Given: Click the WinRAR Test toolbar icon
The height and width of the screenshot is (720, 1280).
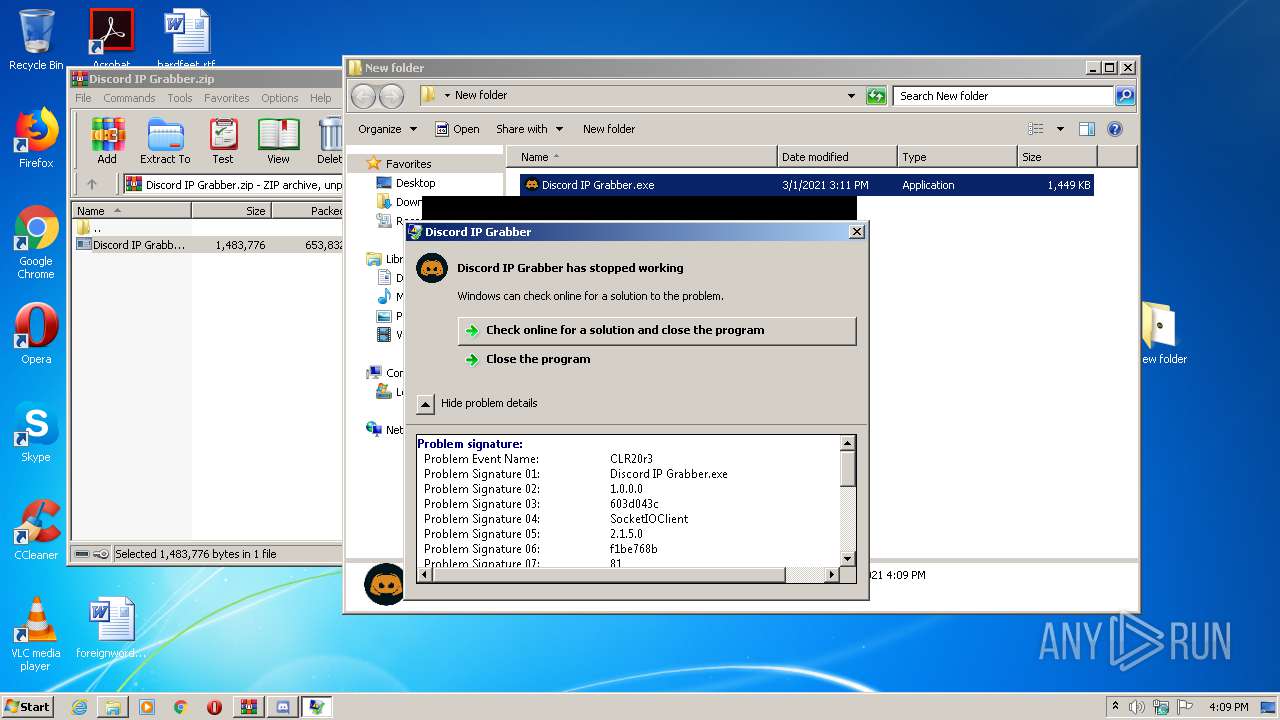Looking at the screenshot, I should [x=223, y=141].
